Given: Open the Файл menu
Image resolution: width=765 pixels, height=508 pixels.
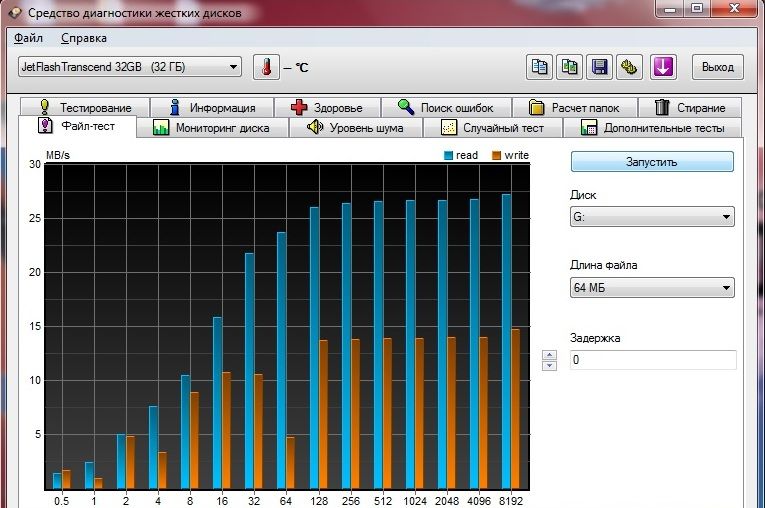Looking at the screenshot, I should (29, 38).
